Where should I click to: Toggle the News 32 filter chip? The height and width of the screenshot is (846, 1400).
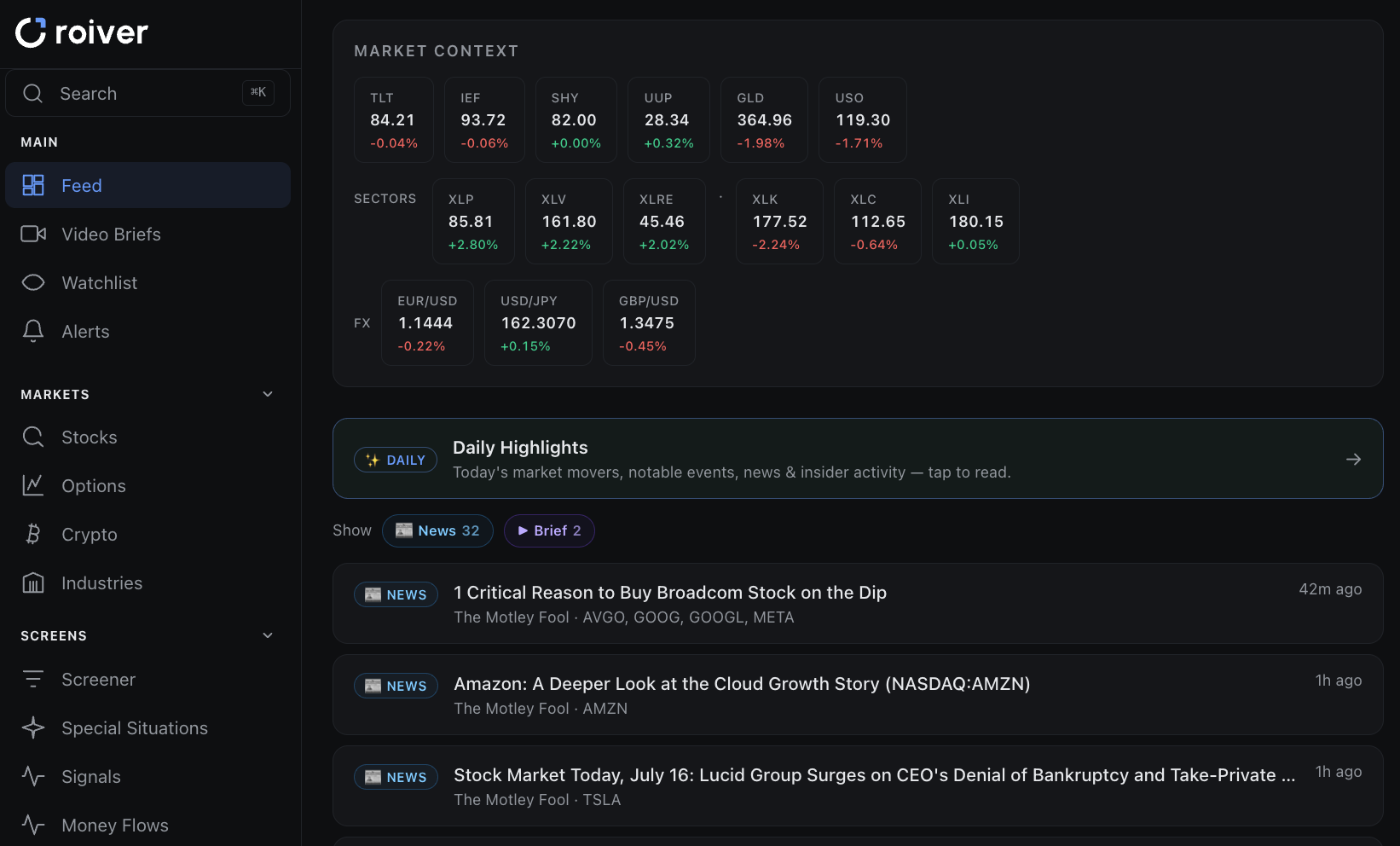(x=437, y=530)
